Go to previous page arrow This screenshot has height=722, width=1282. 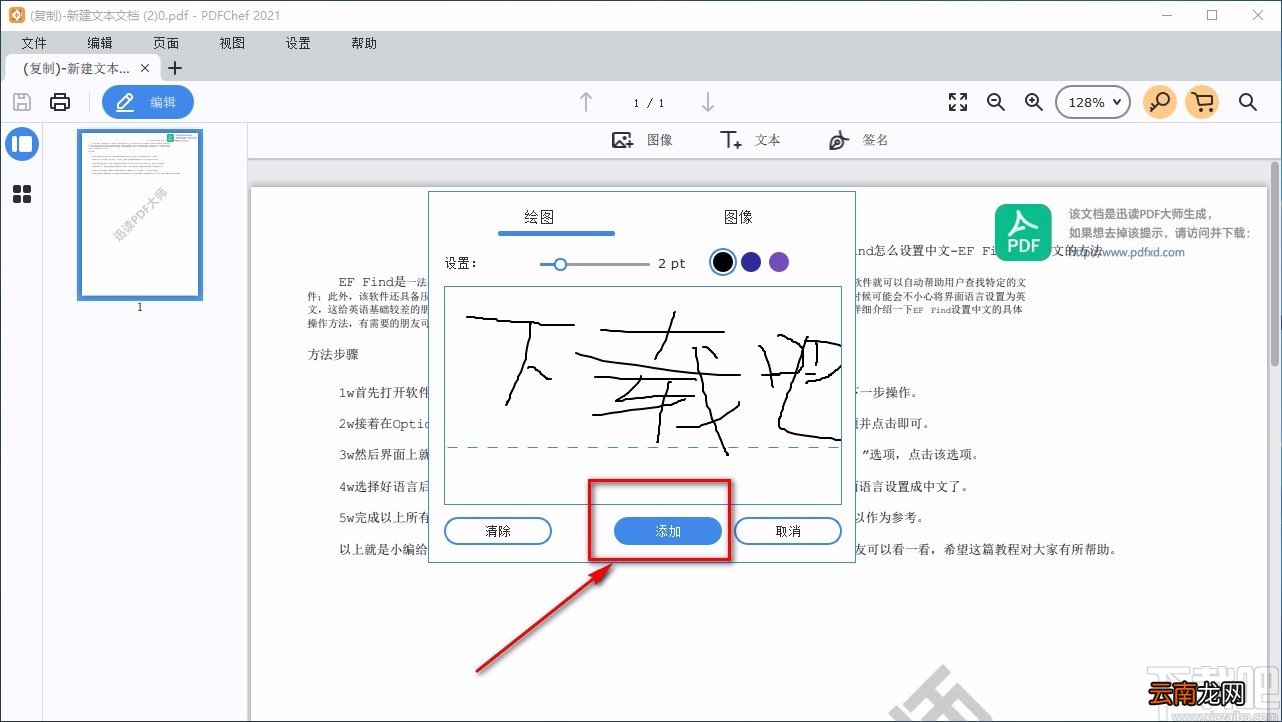tap(586, 102)
